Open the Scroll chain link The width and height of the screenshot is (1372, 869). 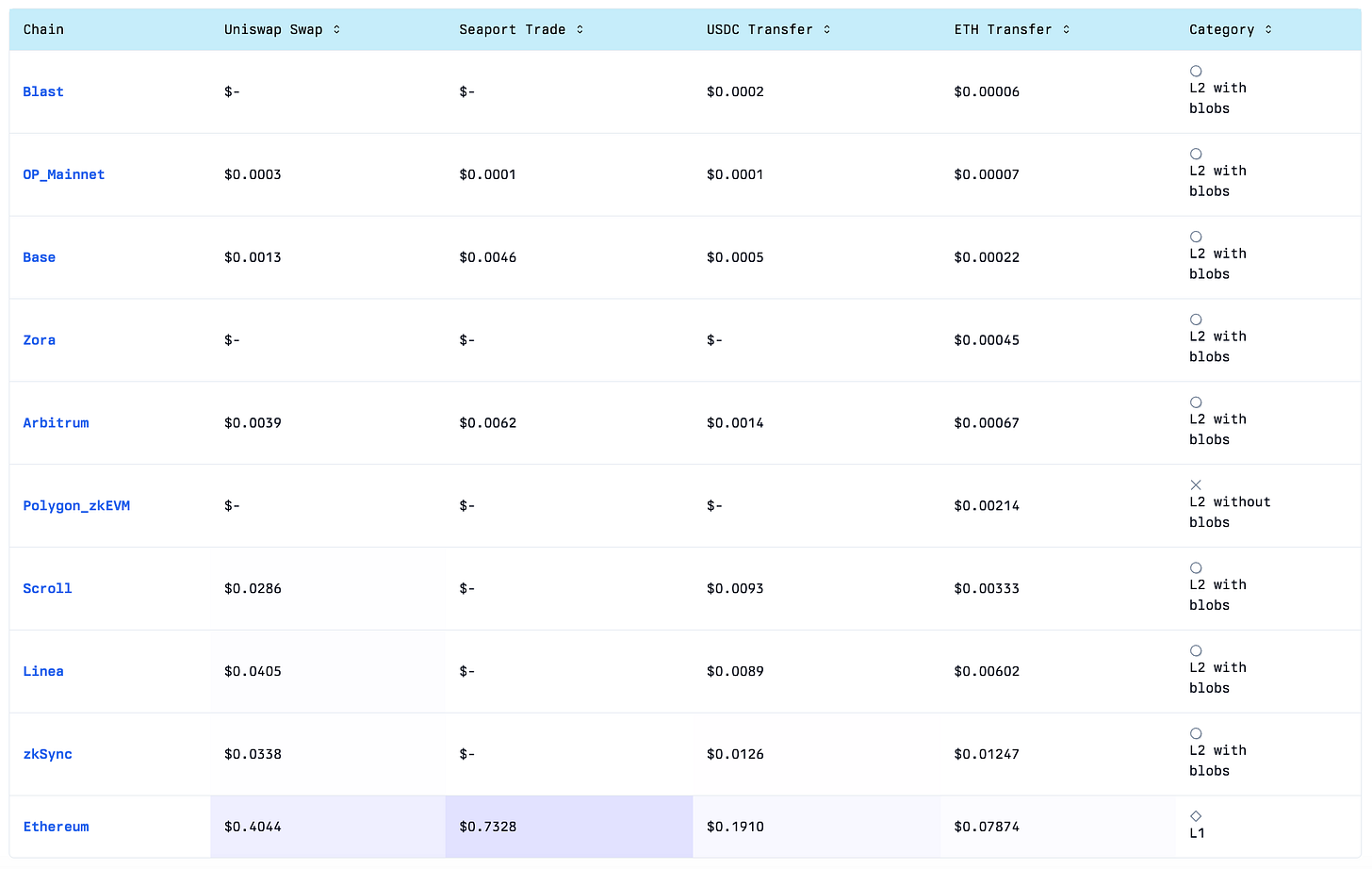[47, 589]
